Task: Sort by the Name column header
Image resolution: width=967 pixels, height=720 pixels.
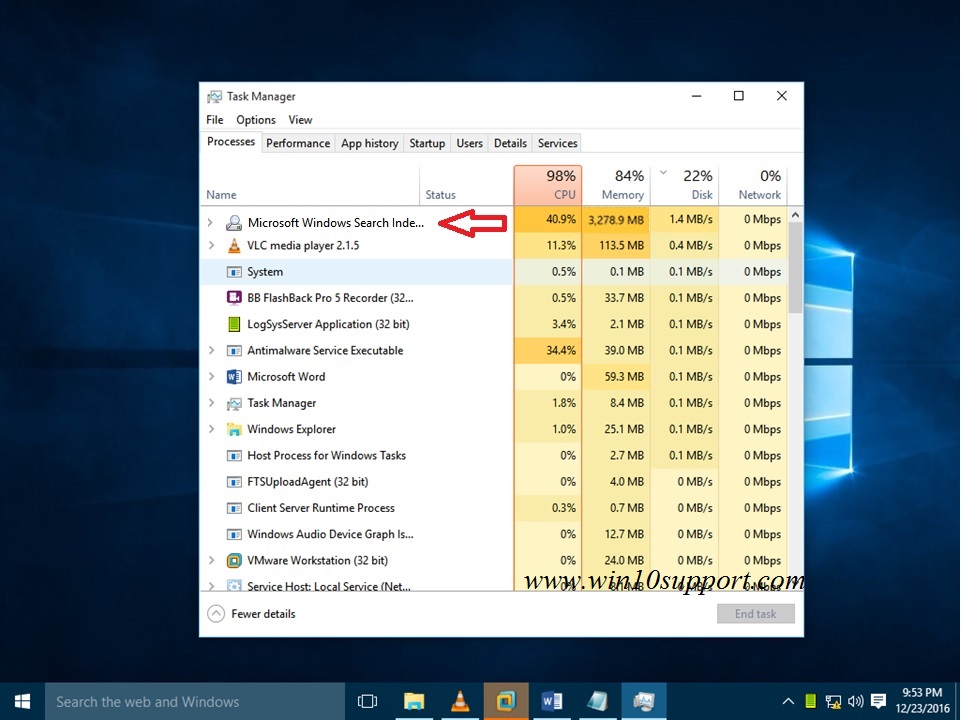Action: pyautogui.click(x=310, y=184)
